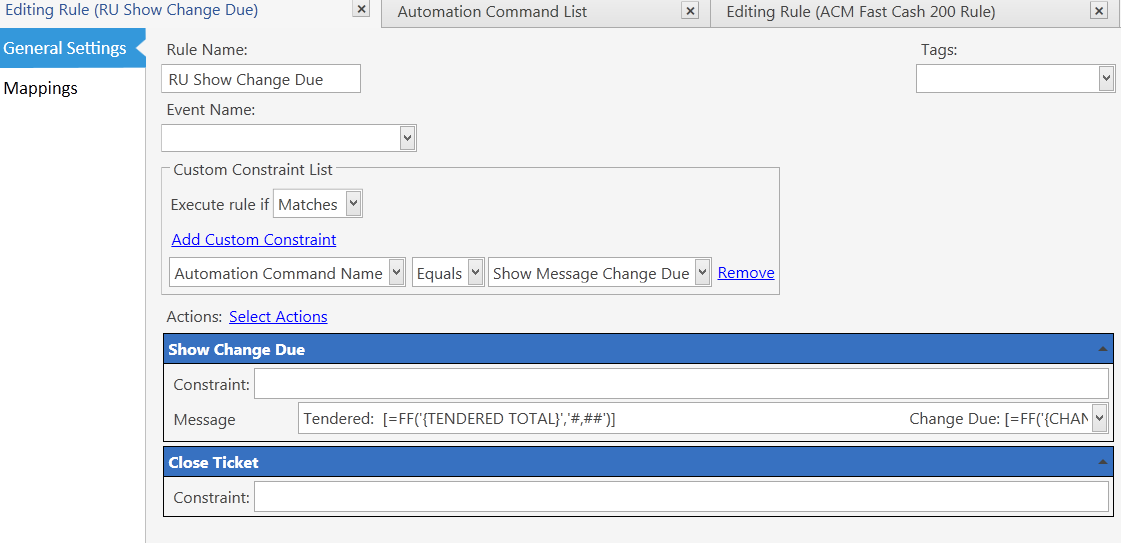
Task: Expand the Tags dropdown
Action: [1106, 79]
